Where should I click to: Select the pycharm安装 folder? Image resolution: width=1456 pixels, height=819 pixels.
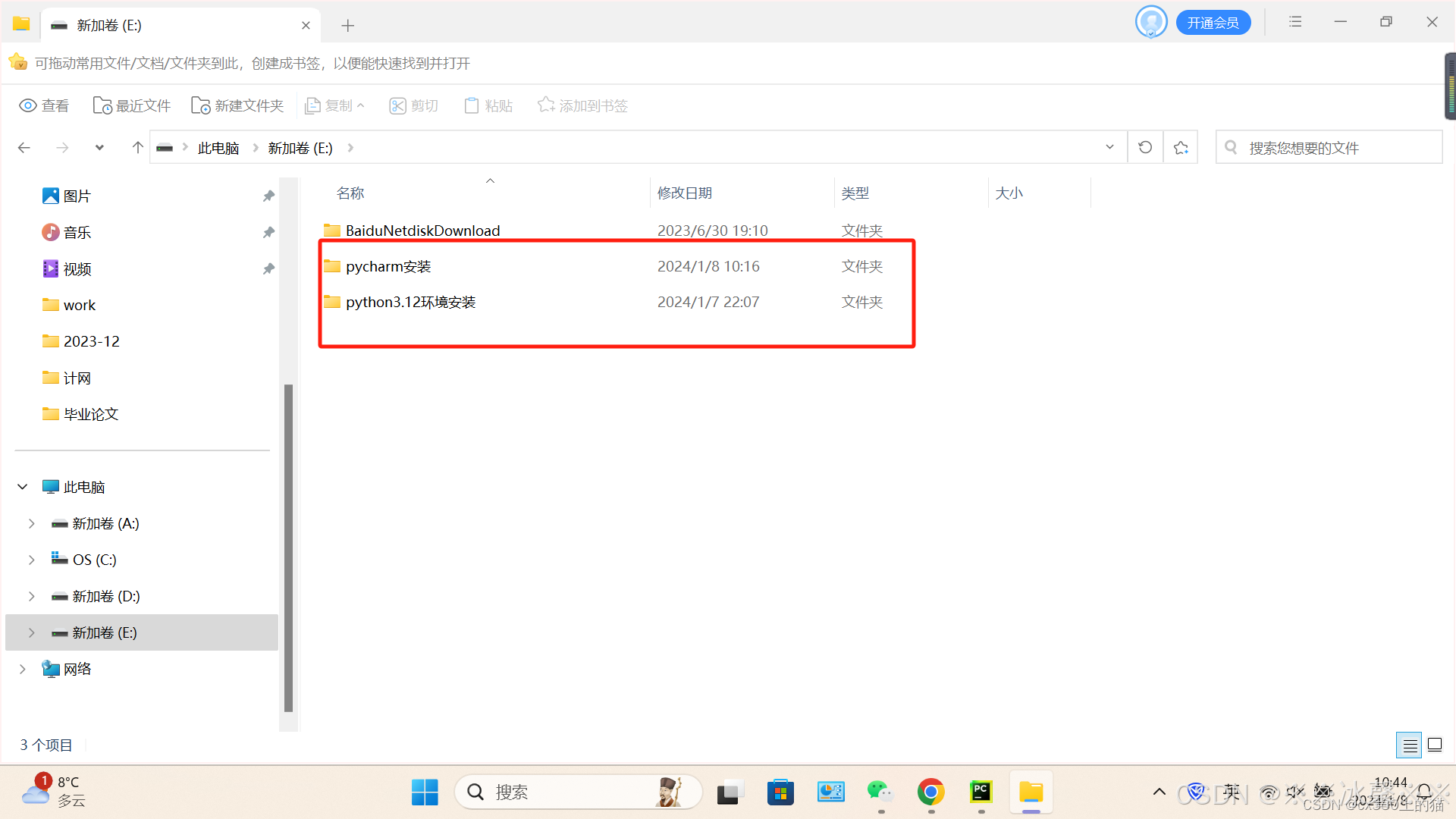[388, 266]
